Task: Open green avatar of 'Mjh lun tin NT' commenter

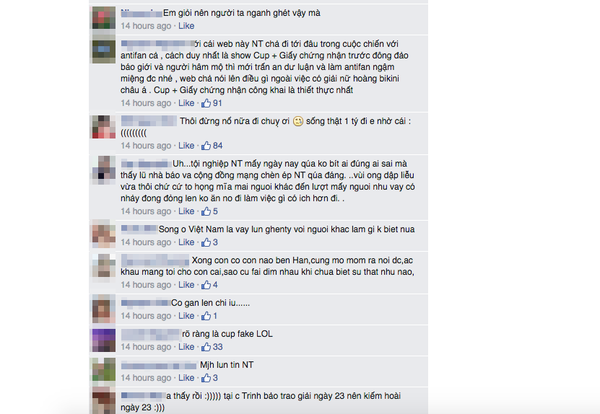Action: pos(104,370)
